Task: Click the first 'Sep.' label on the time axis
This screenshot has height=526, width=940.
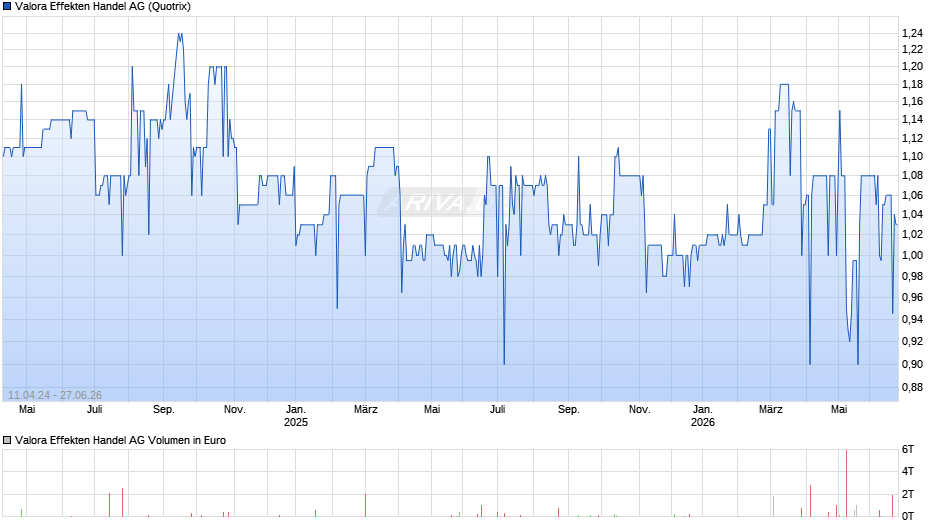Action: pos(164,410)
